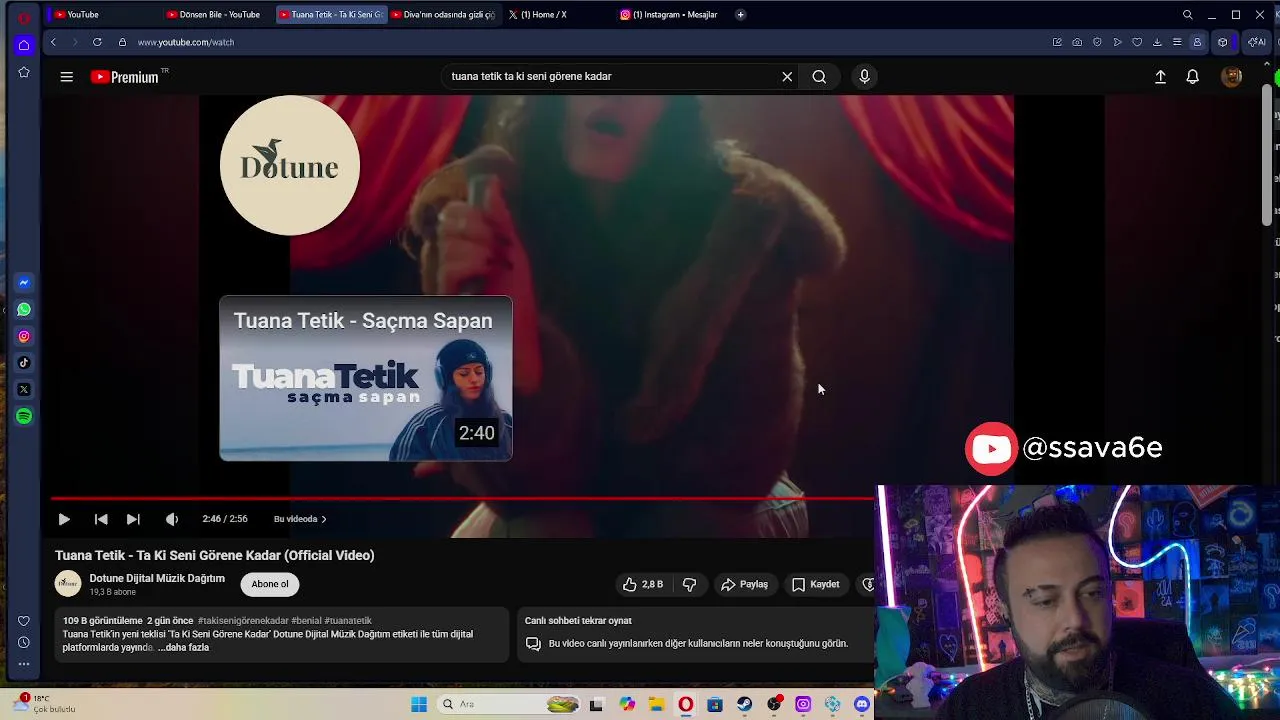The image size is (1280, 720).
Task: Open Messenger in the Opera sidebar
Action: (x=24, y=283)
